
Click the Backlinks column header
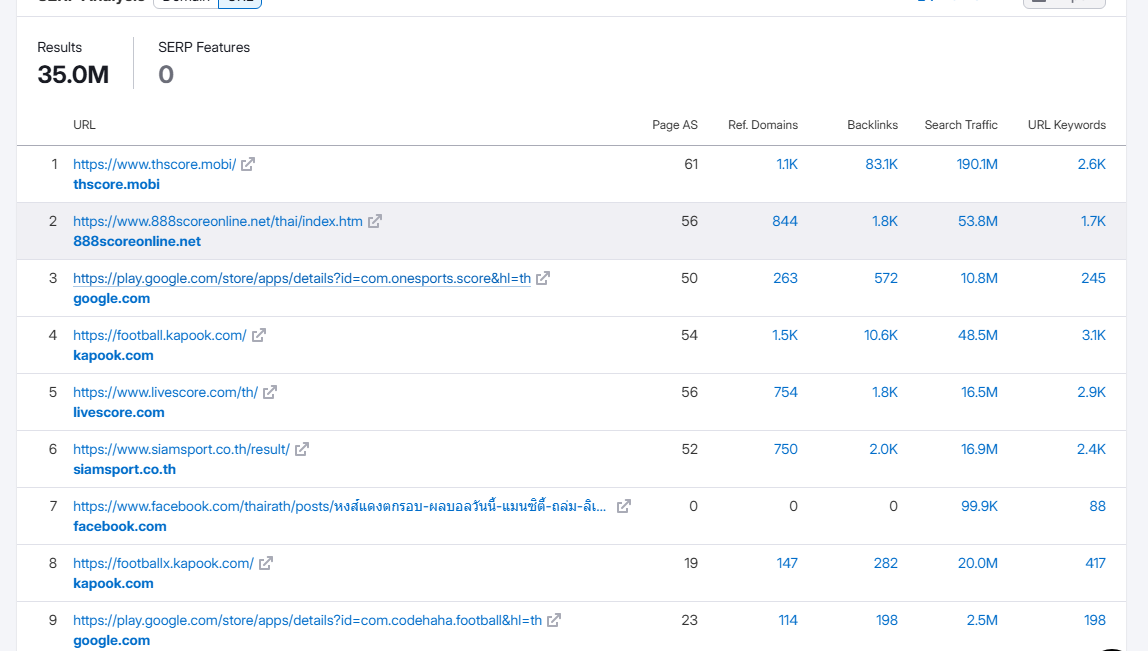873,125
